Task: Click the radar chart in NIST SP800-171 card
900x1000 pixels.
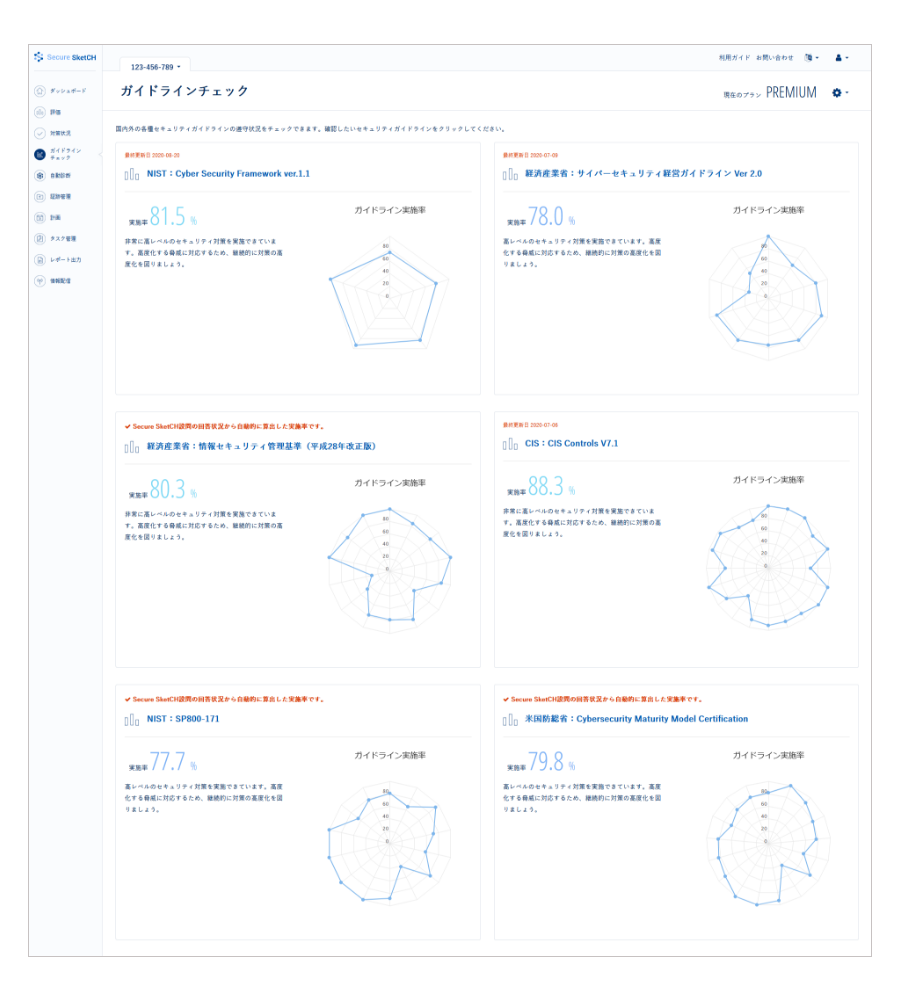Action: 389,842
